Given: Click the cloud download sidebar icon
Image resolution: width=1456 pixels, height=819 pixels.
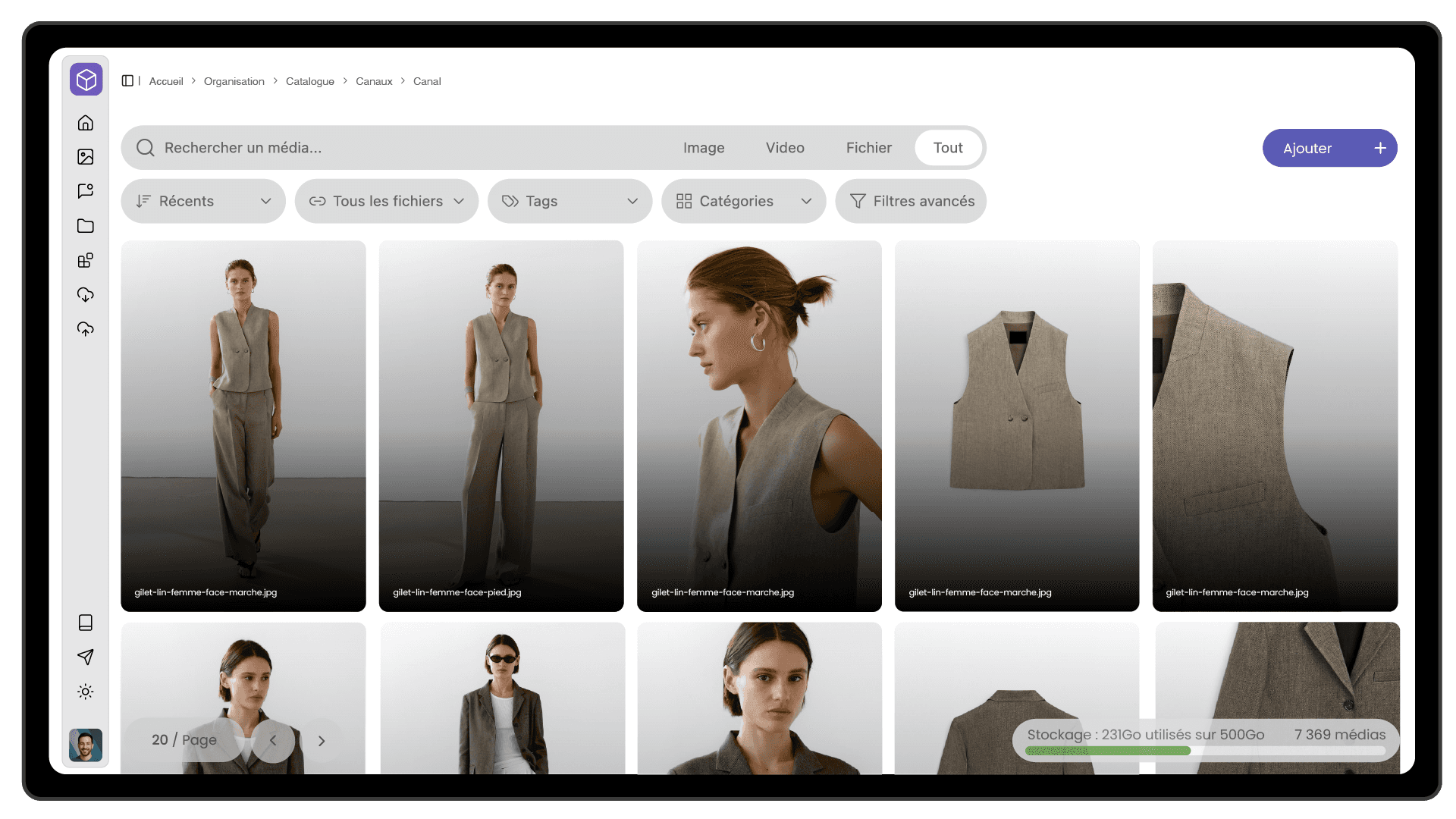Looking at the screenshot, I should click(86, 295).
